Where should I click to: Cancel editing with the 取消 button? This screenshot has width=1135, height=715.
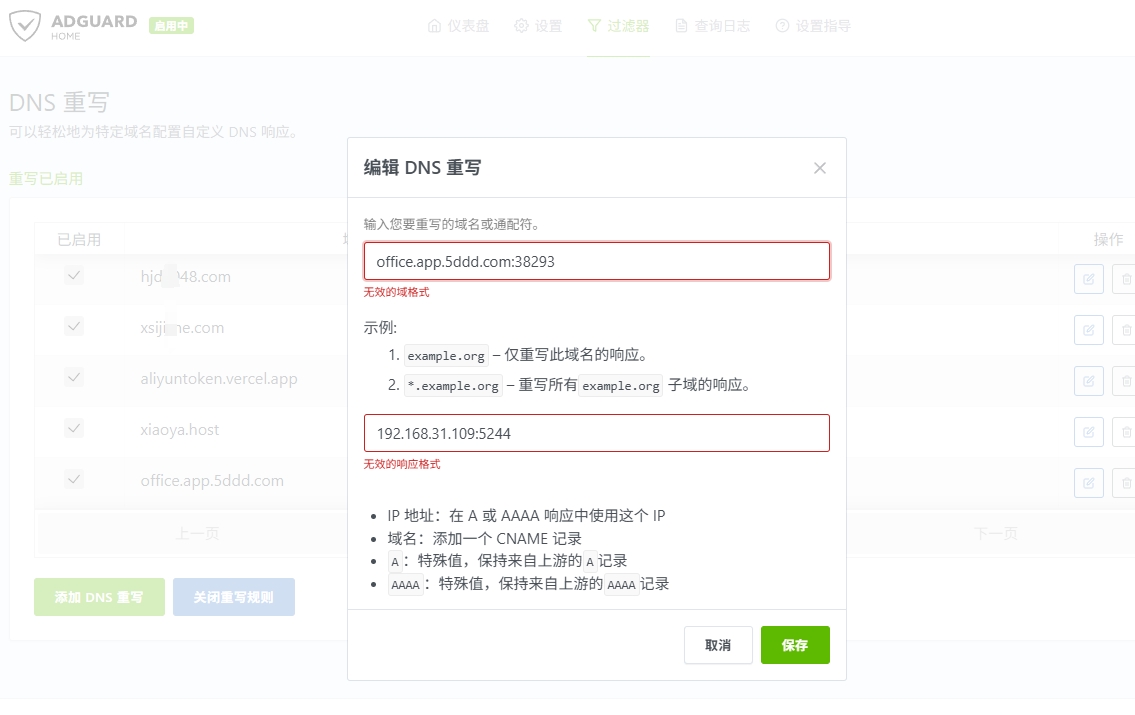(x=718, y=645)
